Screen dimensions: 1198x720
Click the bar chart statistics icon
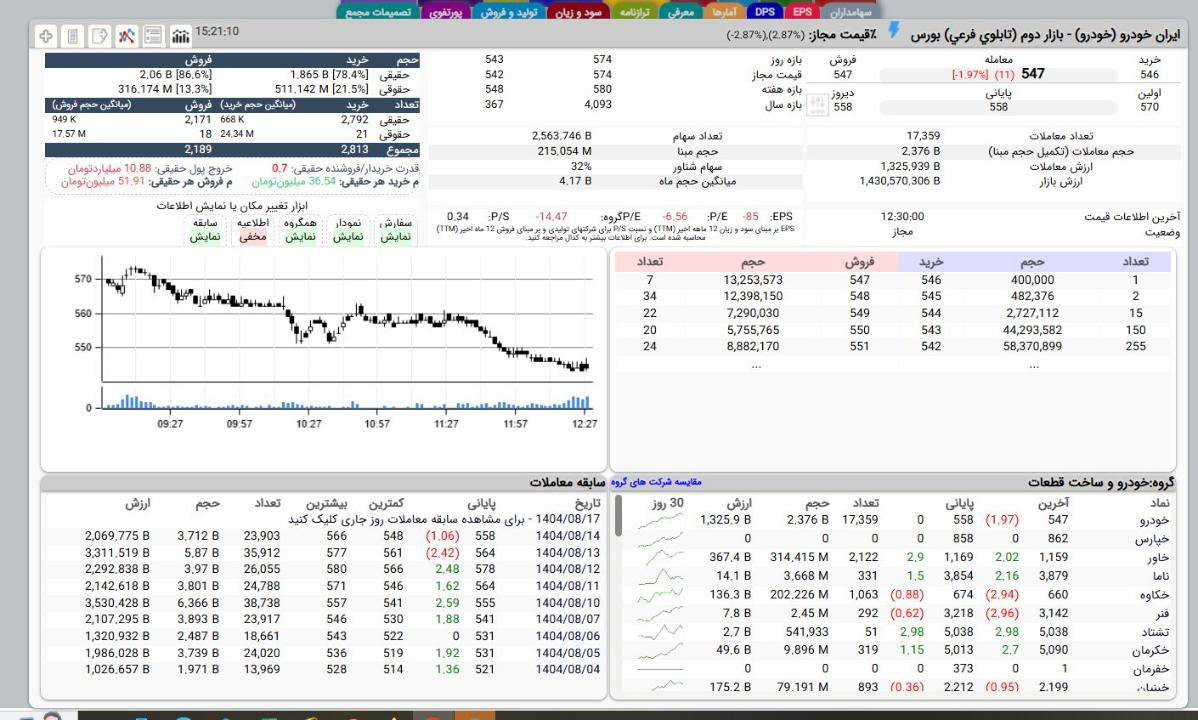(180, 36)
